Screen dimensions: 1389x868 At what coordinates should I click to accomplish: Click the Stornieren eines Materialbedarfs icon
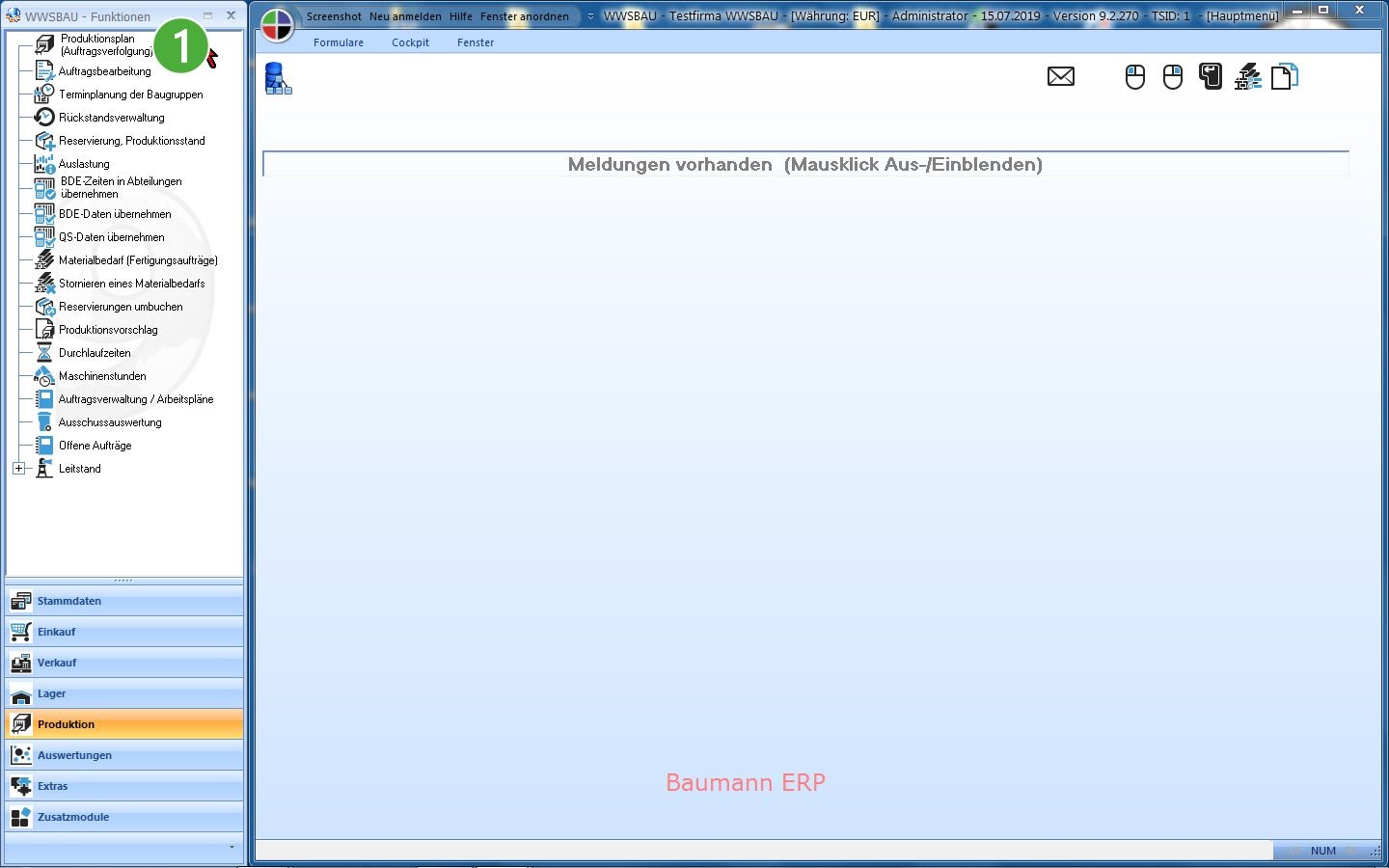click(x=44, y=283)
